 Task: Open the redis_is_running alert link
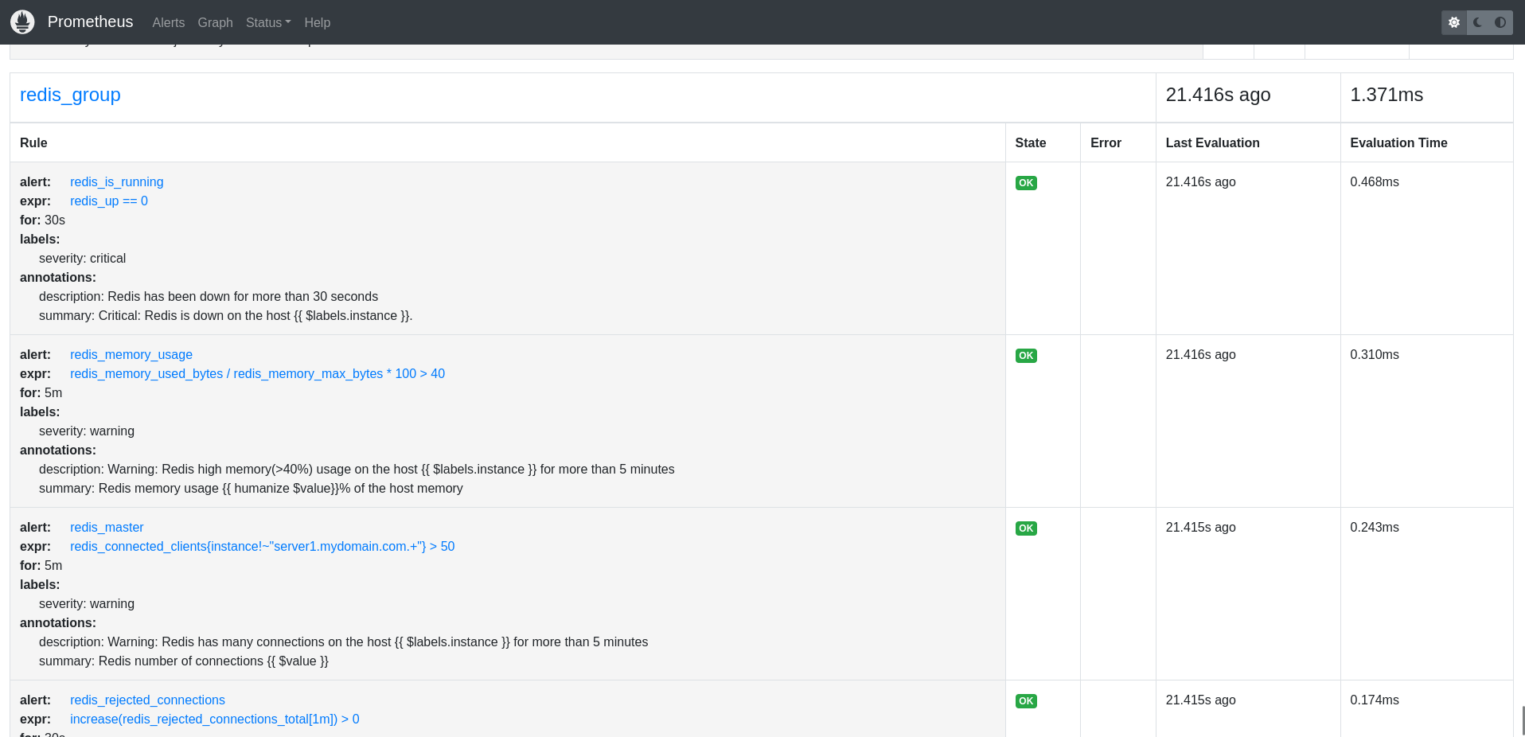click(116, 182)
